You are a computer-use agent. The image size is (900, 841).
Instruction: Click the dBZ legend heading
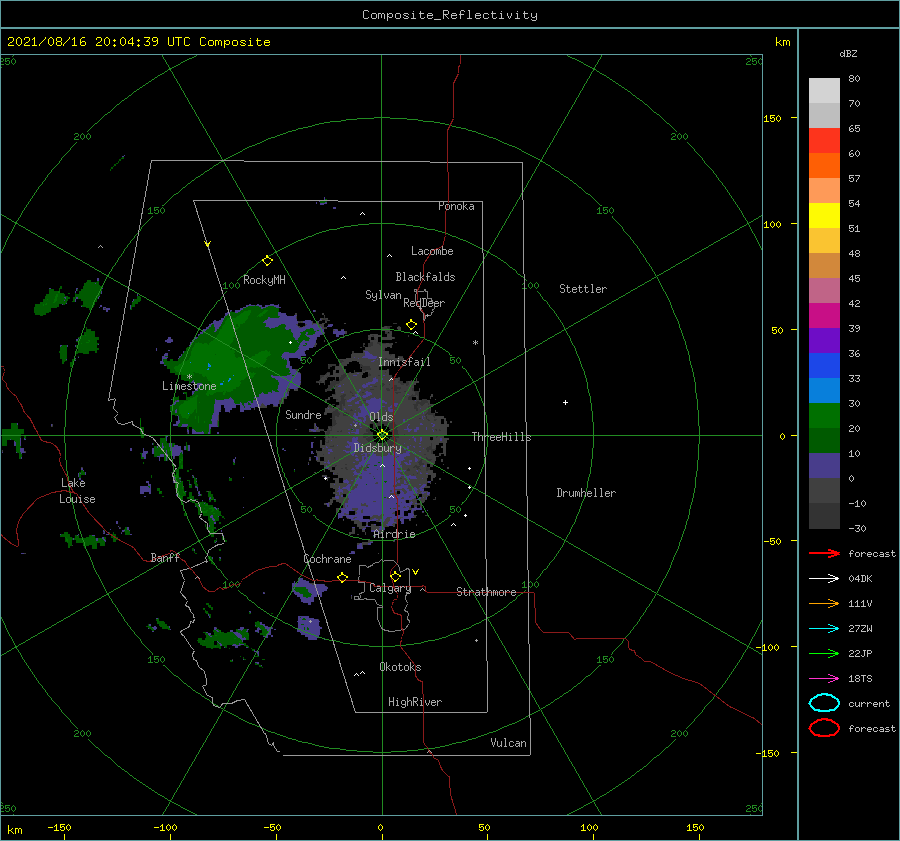point(848,54)
